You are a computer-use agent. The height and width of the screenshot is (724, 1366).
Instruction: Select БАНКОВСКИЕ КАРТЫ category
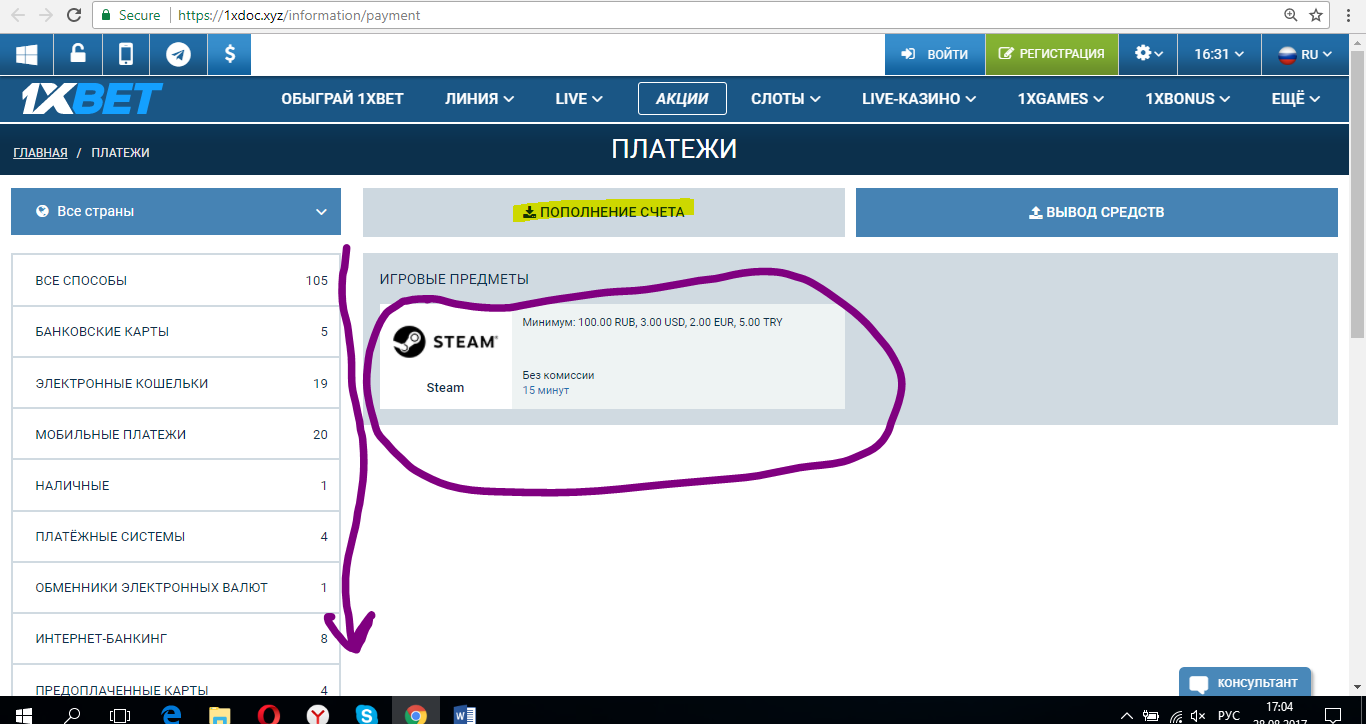[x=176, y=332]
